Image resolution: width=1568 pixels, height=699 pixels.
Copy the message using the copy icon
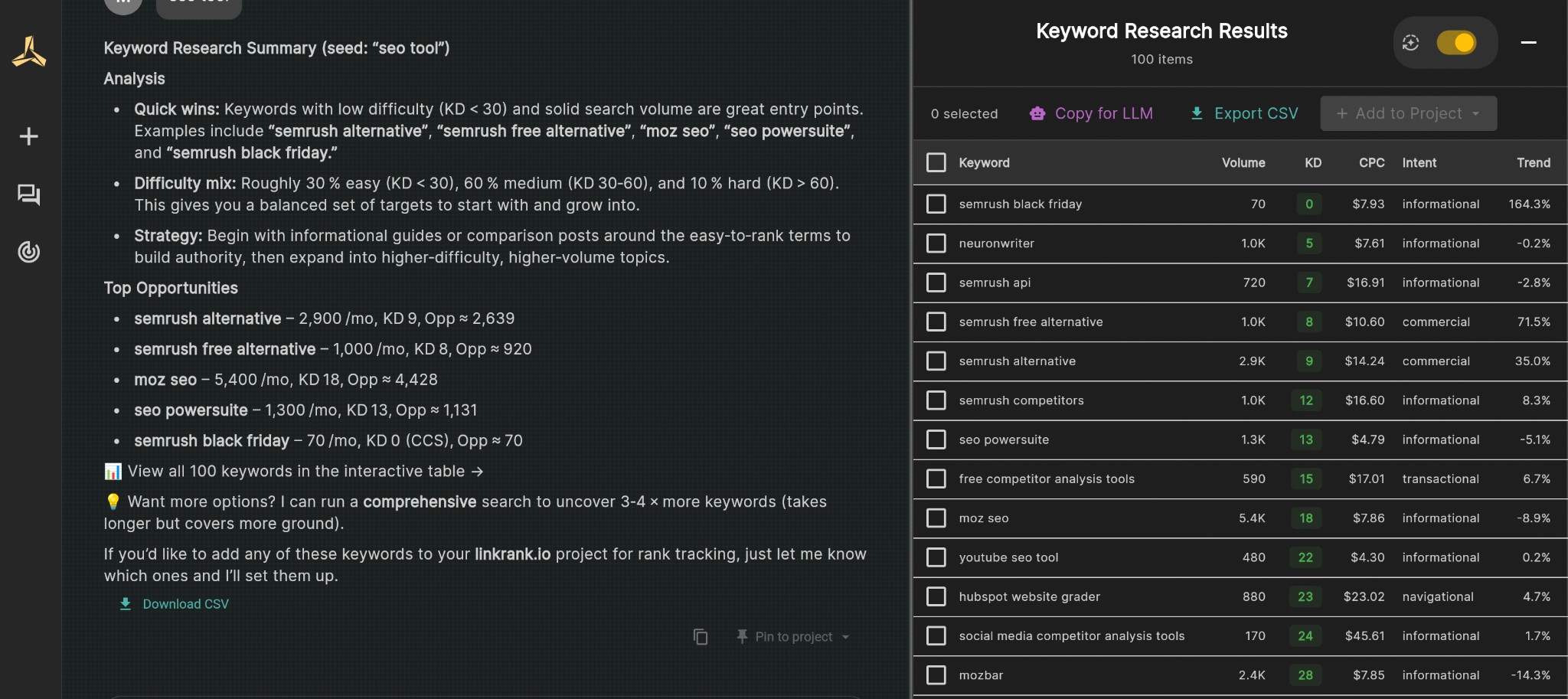pyautogui.click(x=701, y=636)
